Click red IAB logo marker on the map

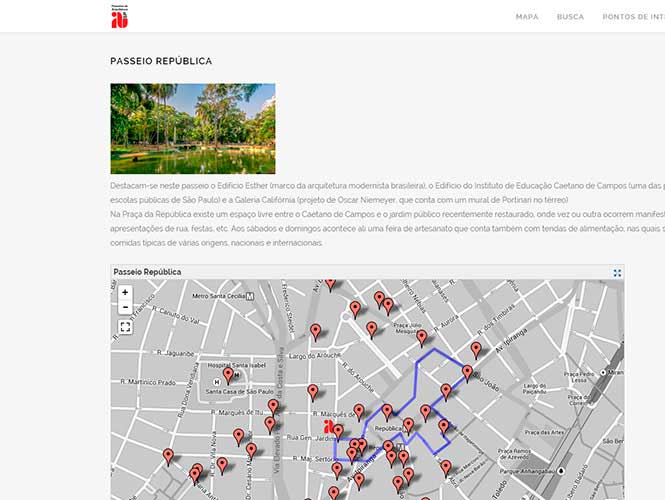pos(328,427)
